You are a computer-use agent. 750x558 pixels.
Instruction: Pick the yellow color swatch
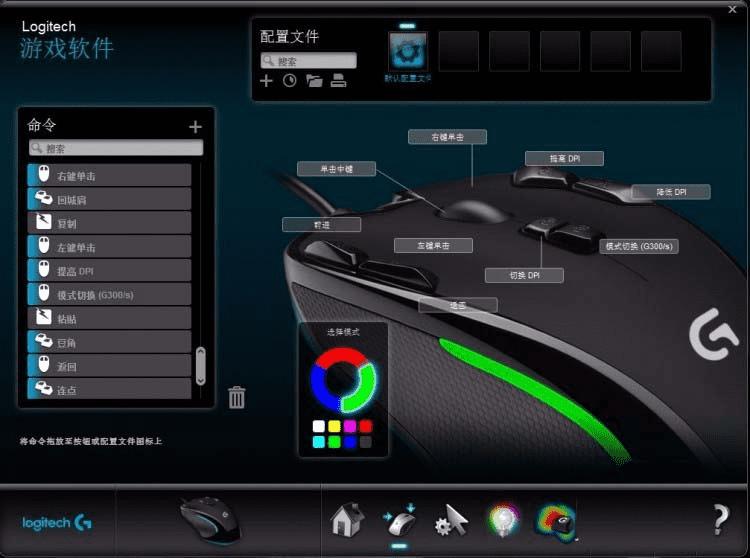click(x=334, y=426)
